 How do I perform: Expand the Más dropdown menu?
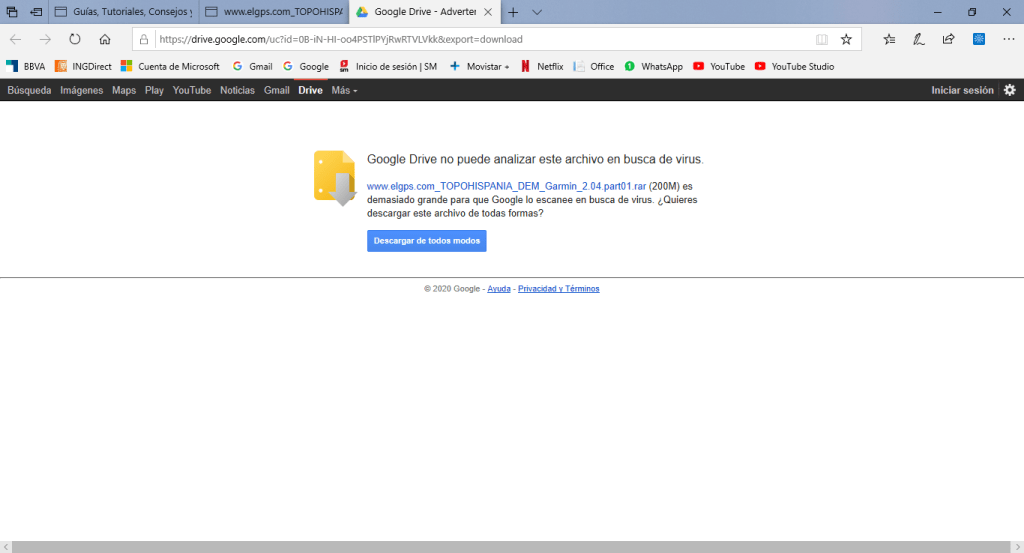pos(344,90)
